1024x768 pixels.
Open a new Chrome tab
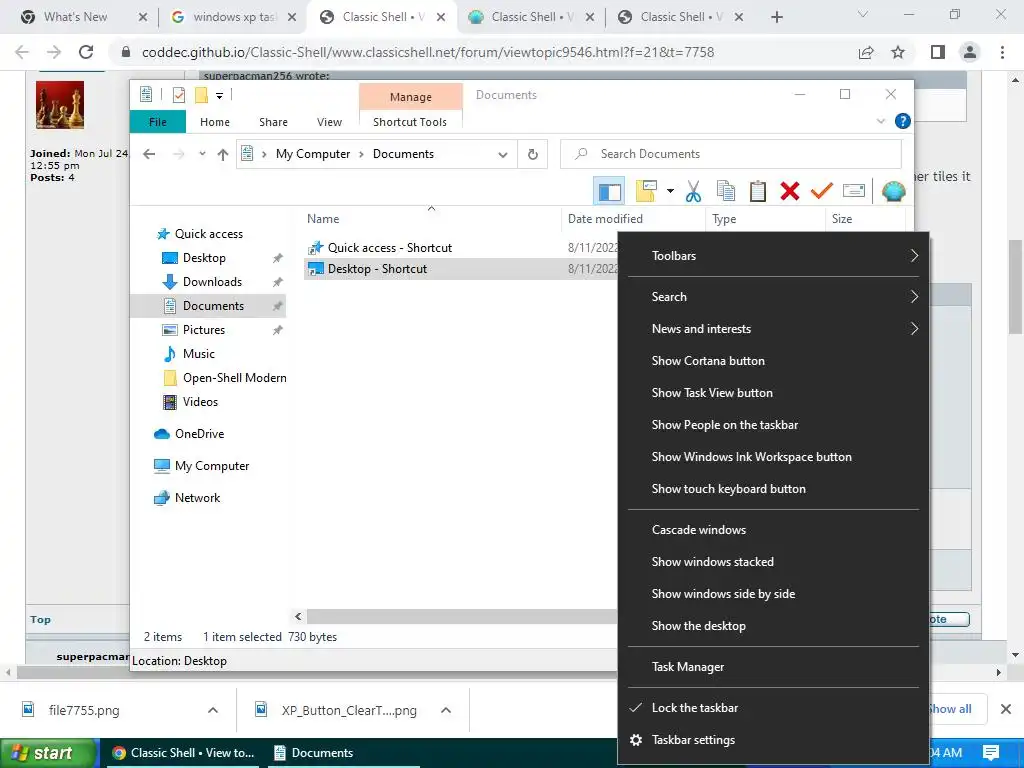coord(776,17)
